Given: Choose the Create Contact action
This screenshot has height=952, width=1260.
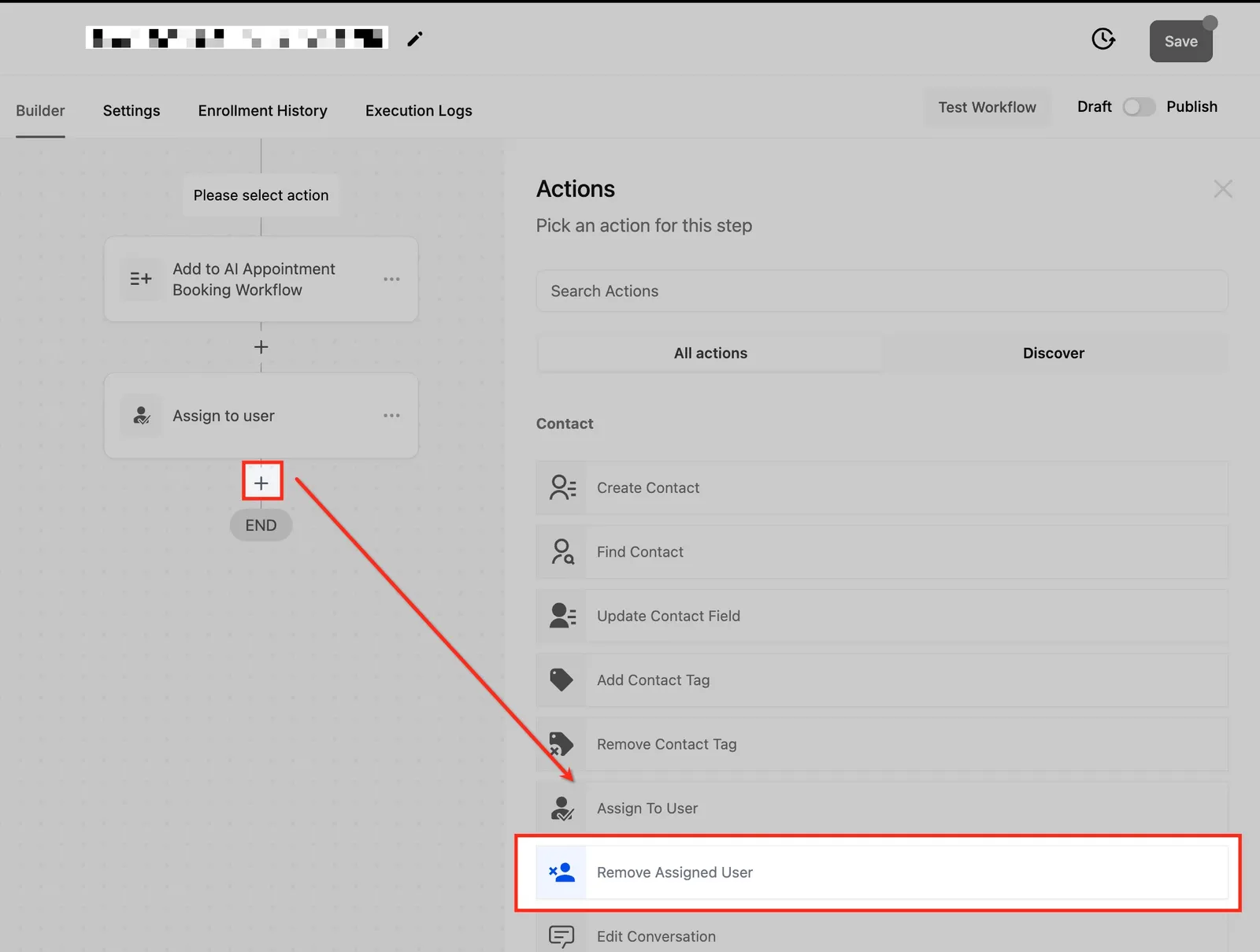Looking at the screenshot, I should 882,488.
